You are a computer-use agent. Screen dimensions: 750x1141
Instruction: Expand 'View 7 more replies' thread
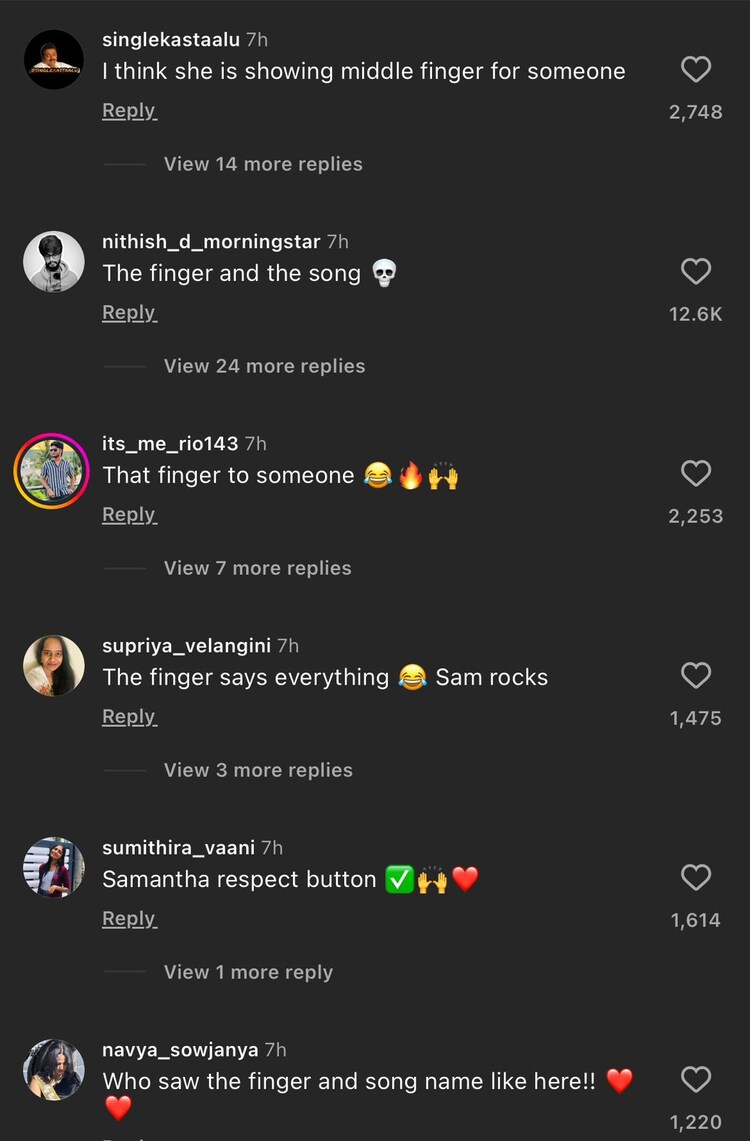257,568
